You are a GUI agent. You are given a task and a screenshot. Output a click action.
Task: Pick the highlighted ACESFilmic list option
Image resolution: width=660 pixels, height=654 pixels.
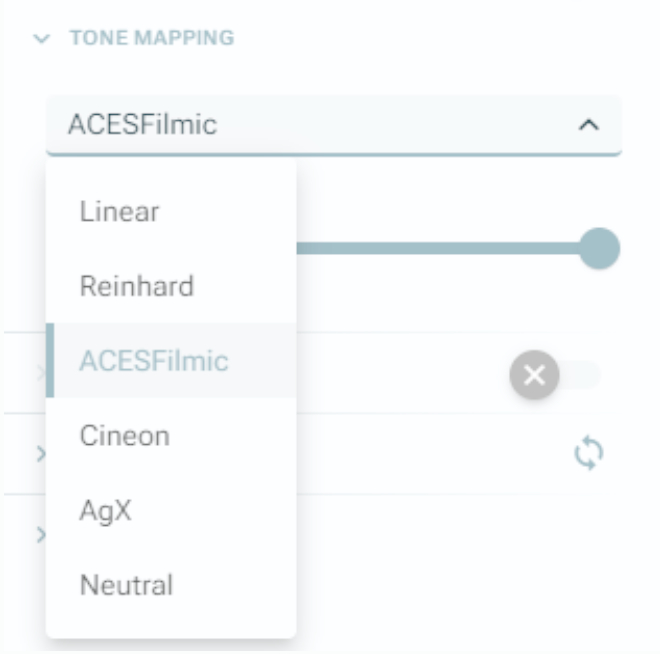point(154,361)
